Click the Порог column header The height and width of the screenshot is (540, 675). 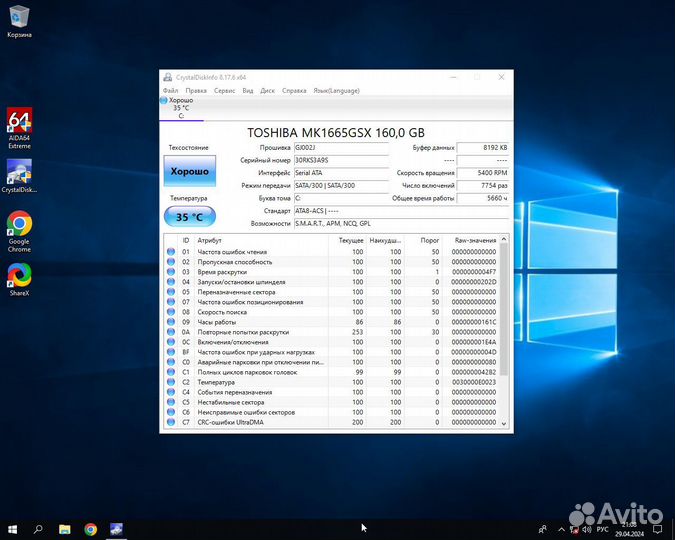click(423, 240)
